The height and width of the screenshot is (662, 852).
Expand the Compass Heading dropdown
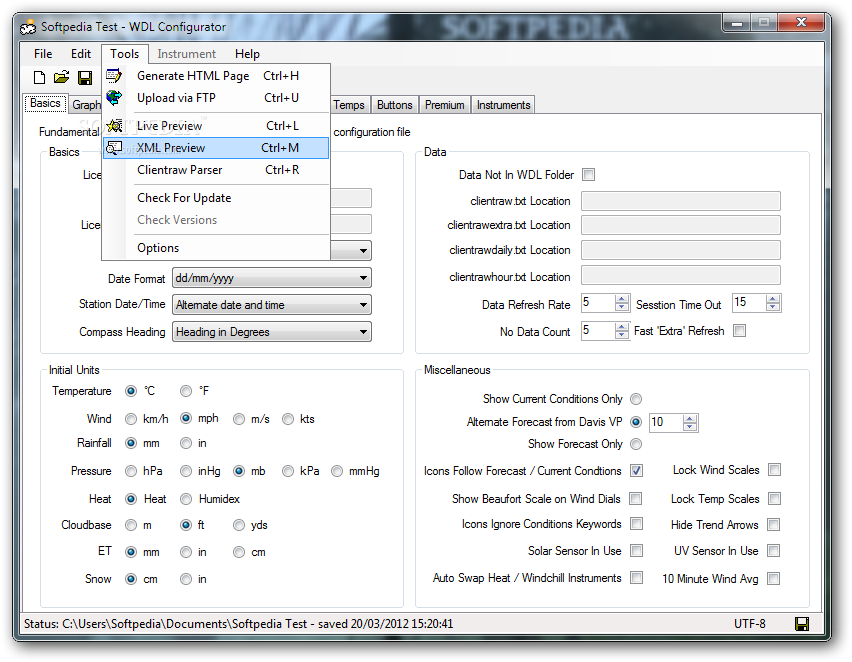pyautogui.click(x=363, y=332)
